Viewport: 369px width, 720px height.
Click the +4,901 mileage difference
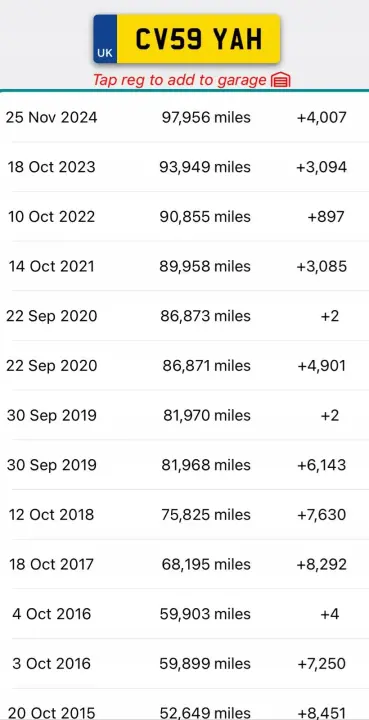(x=322, y=366)
